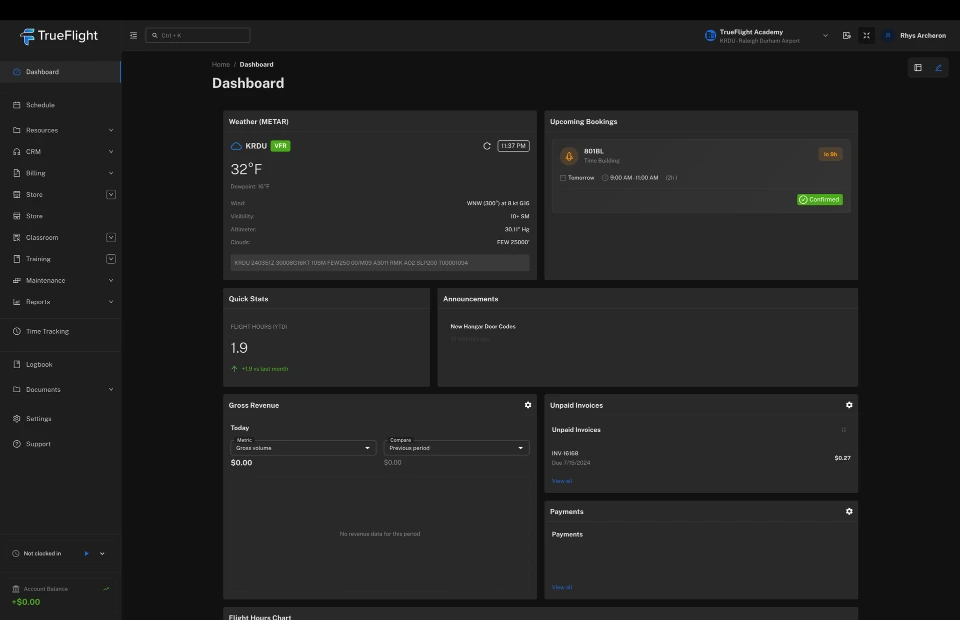Click the pencil edit dashboard icon

(x=938, y=68)
